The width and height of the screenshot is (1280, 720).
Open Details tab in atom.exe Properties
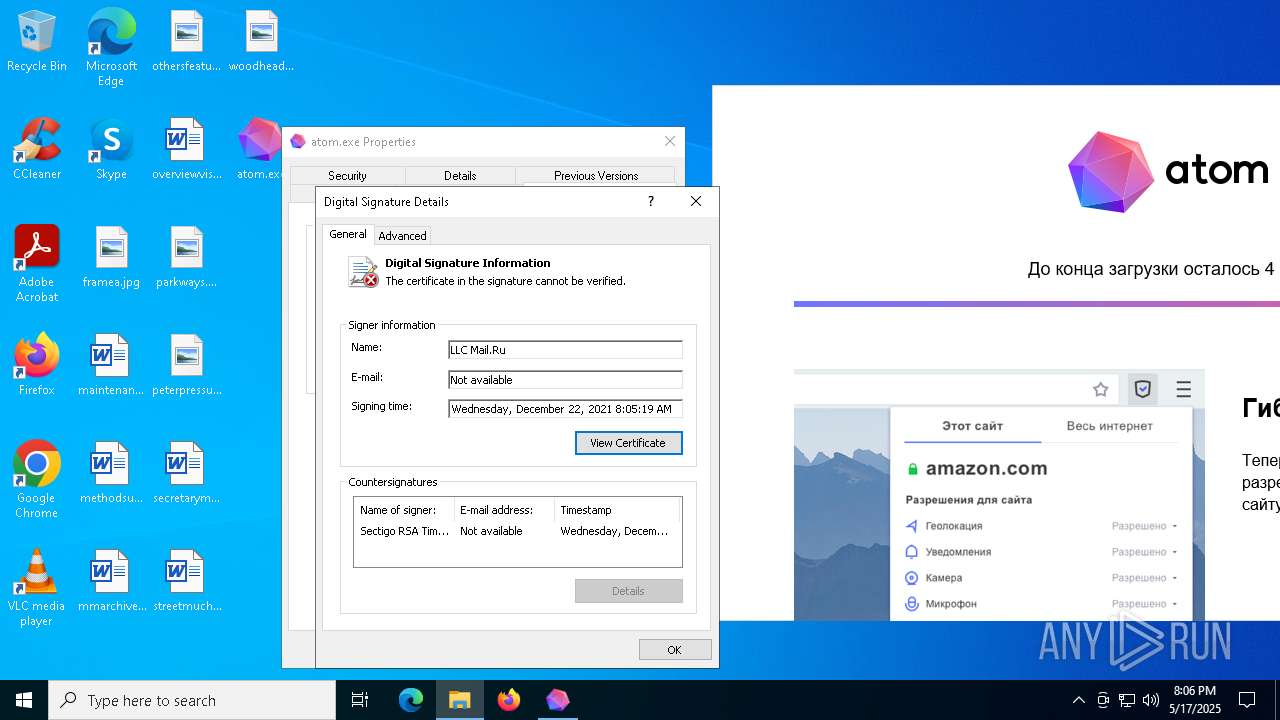click(x=460, y=176)
